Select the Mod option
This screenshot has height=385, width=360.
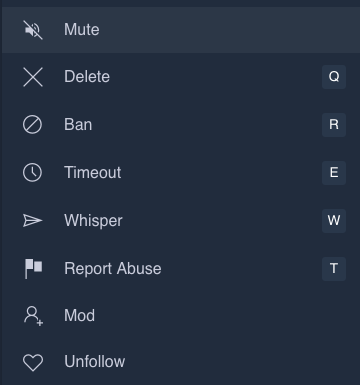(181, 316)
